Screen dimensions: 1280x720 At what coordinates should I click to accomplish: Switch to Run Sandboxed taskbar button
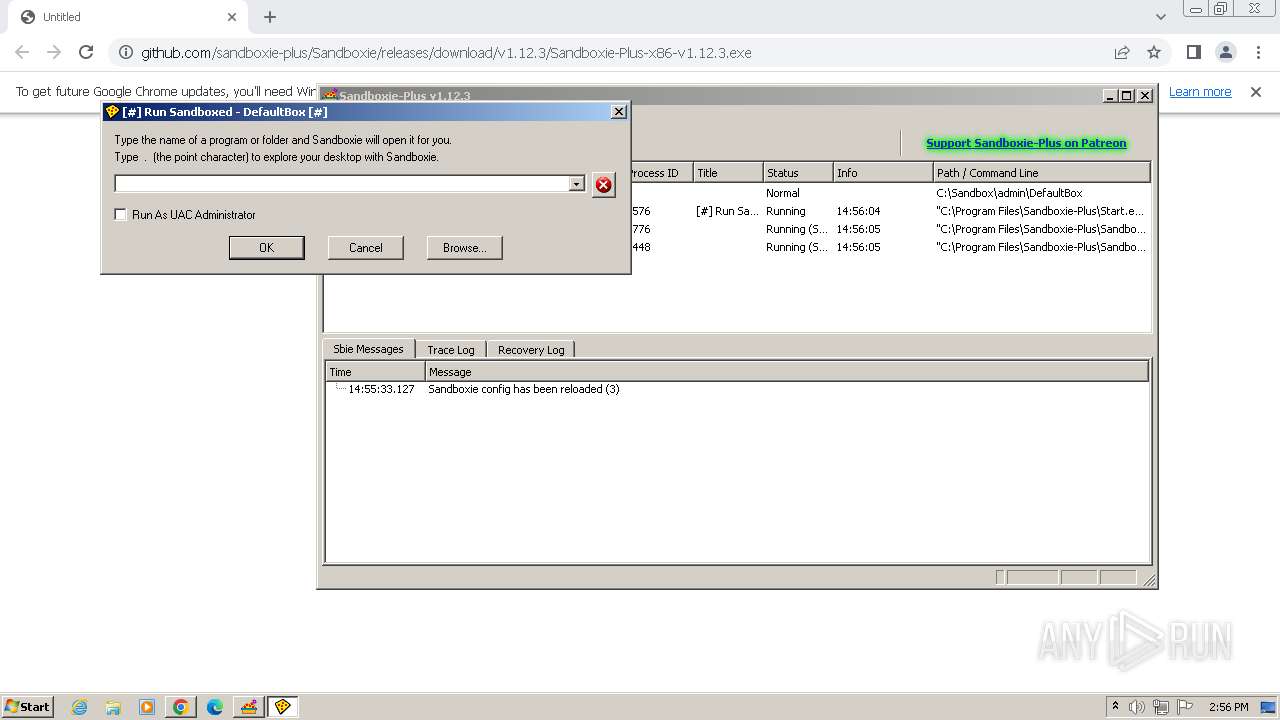point(282,707)
